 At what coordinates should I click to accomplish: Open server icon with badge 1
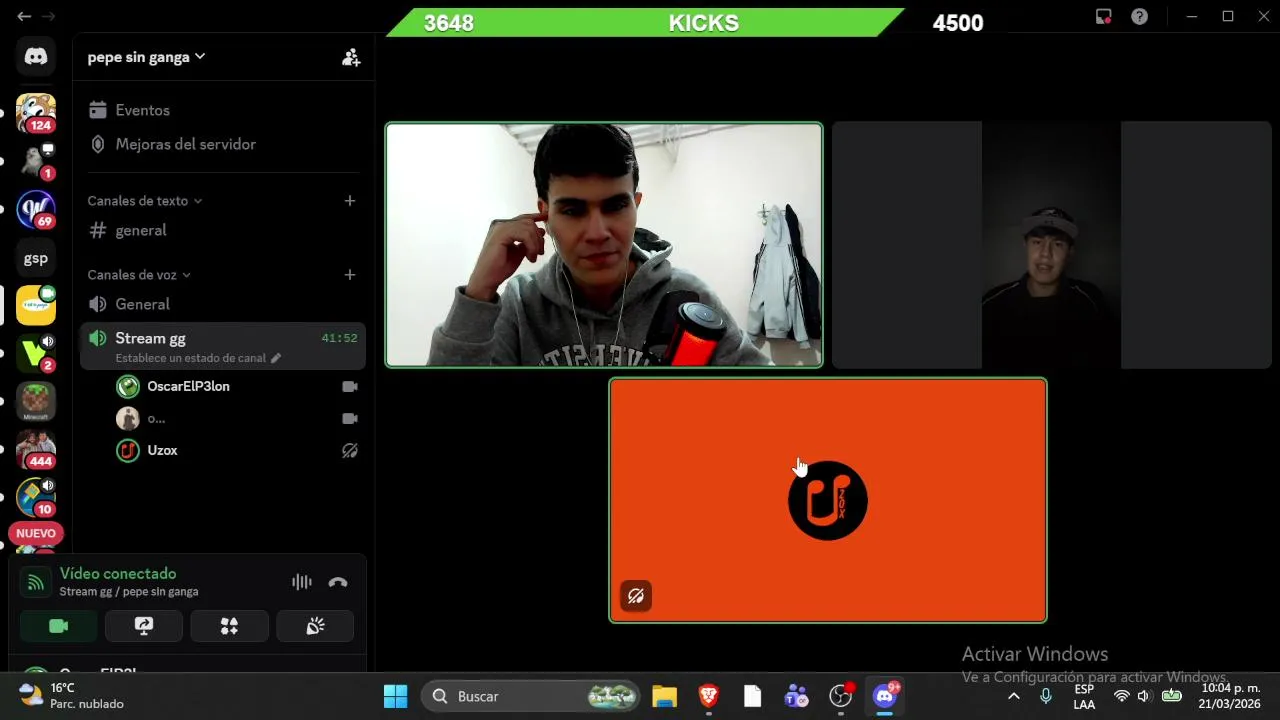36,161
